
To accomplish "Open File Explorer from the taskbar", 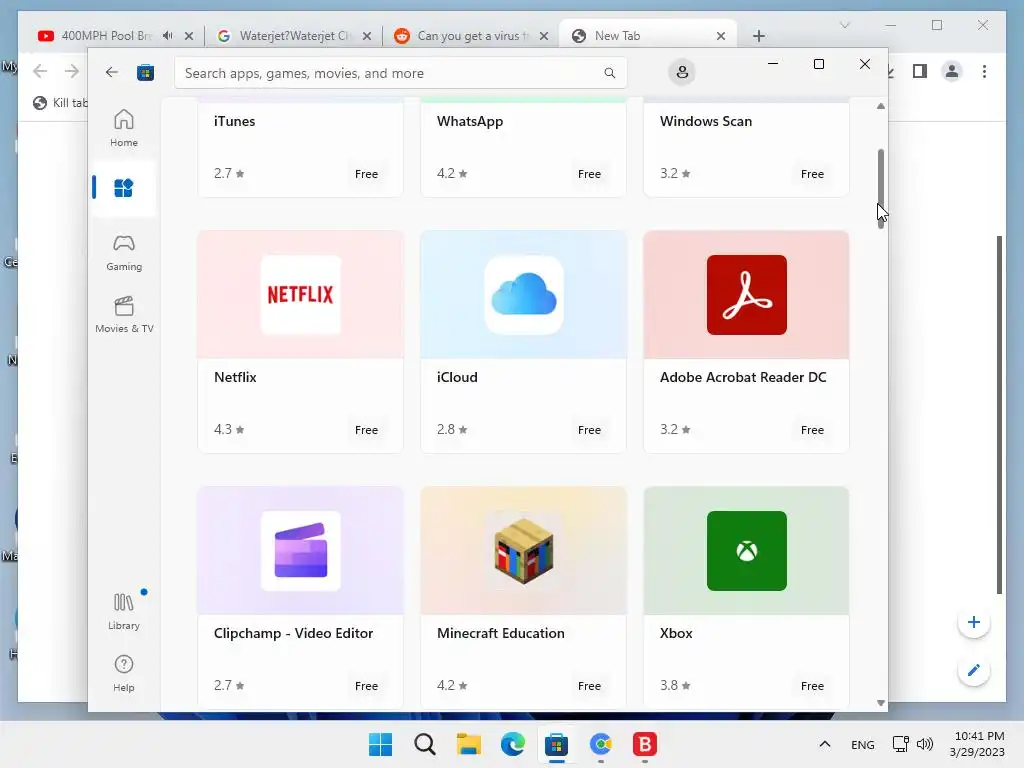I will 468,744.
